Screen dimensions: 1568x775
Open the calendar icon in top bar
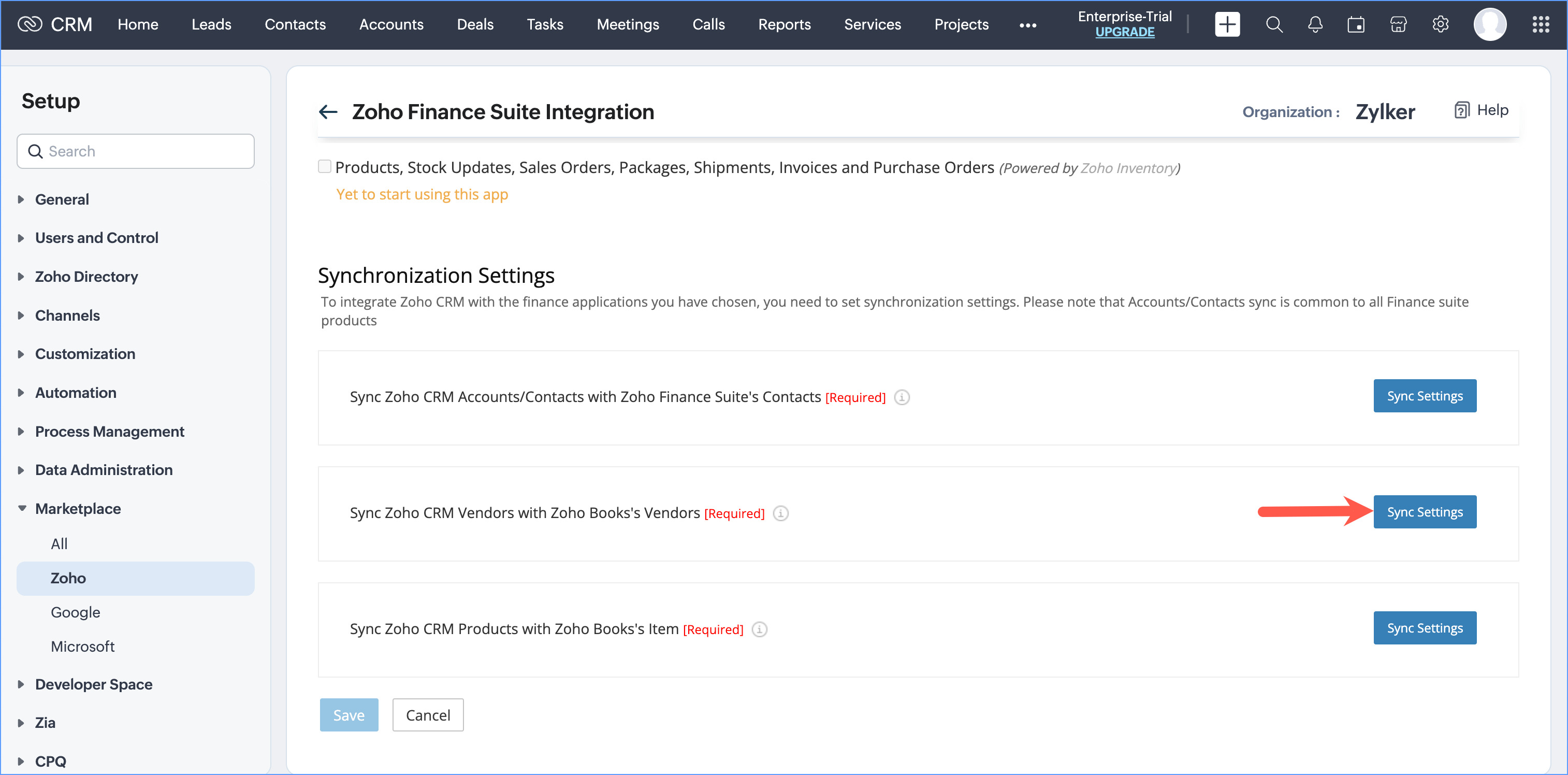1356,24
